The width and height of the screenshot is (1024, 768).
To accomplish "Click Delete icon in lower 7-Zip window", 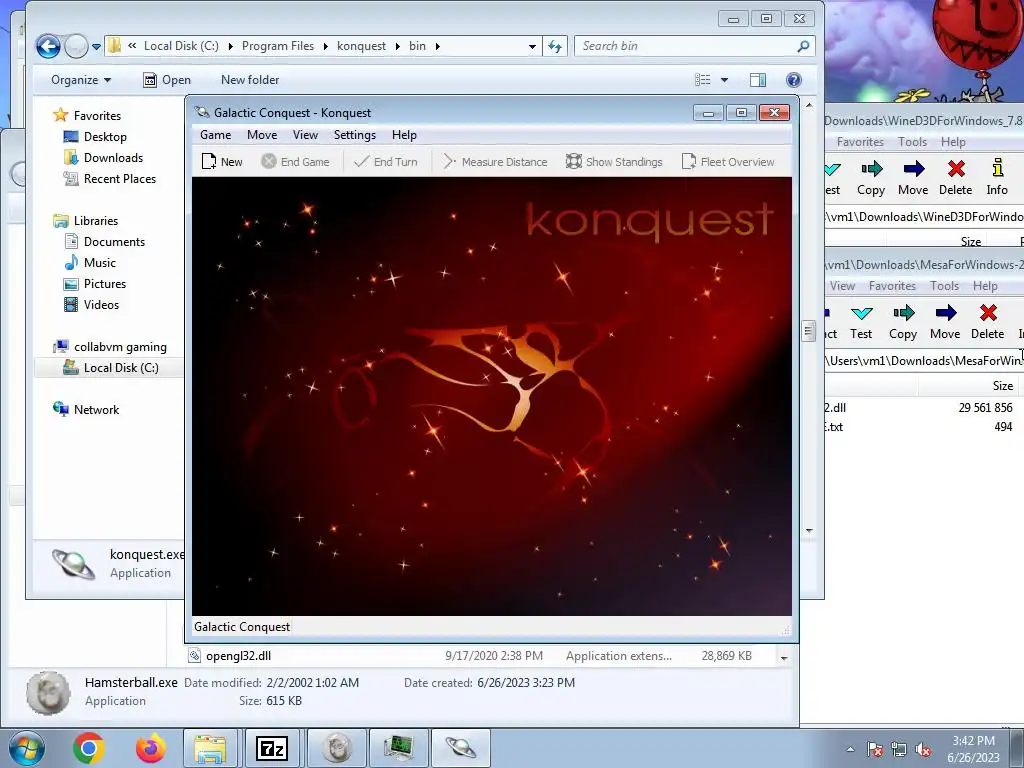I will 987,322.
